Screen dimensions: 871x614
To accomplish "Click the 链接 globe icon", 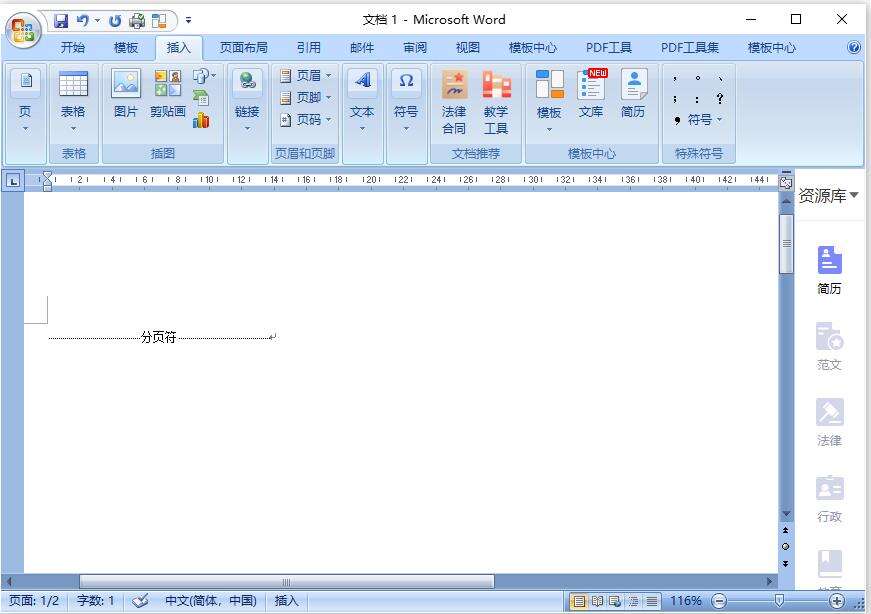I will coord(247,81).
